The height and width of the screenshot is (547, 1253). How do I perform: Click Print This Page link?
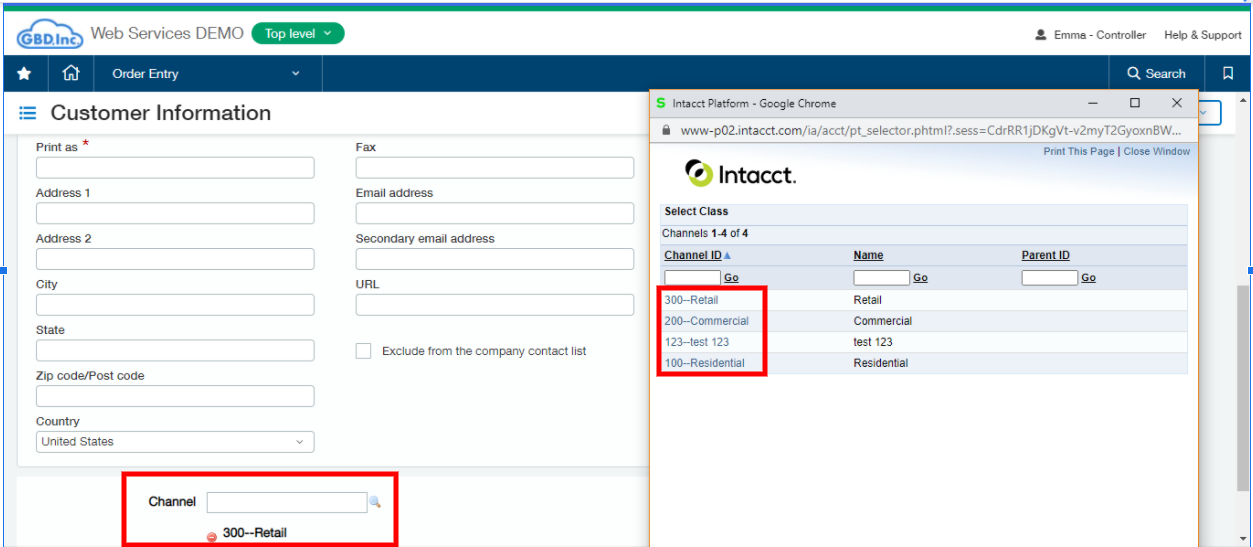tap(1078, 152)
